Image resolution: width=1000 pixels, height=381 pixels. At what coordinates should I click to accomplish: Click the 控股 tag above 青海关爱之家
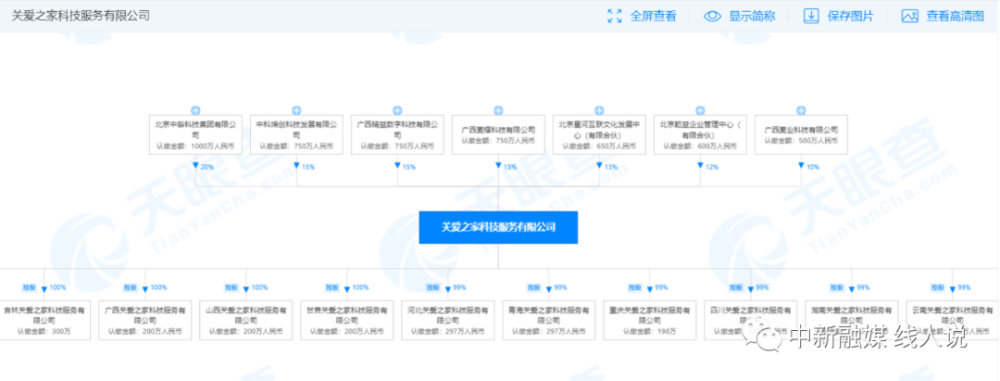click(534, 288)
